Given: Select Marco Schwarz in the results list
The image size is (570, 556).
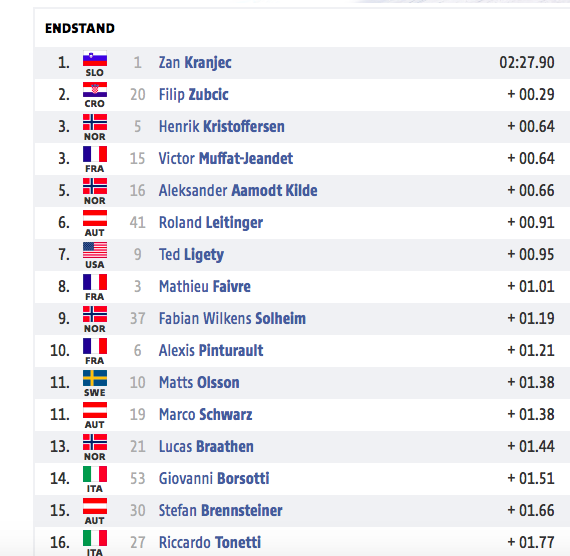Looking at the screenshot, I should click(205, 414).
